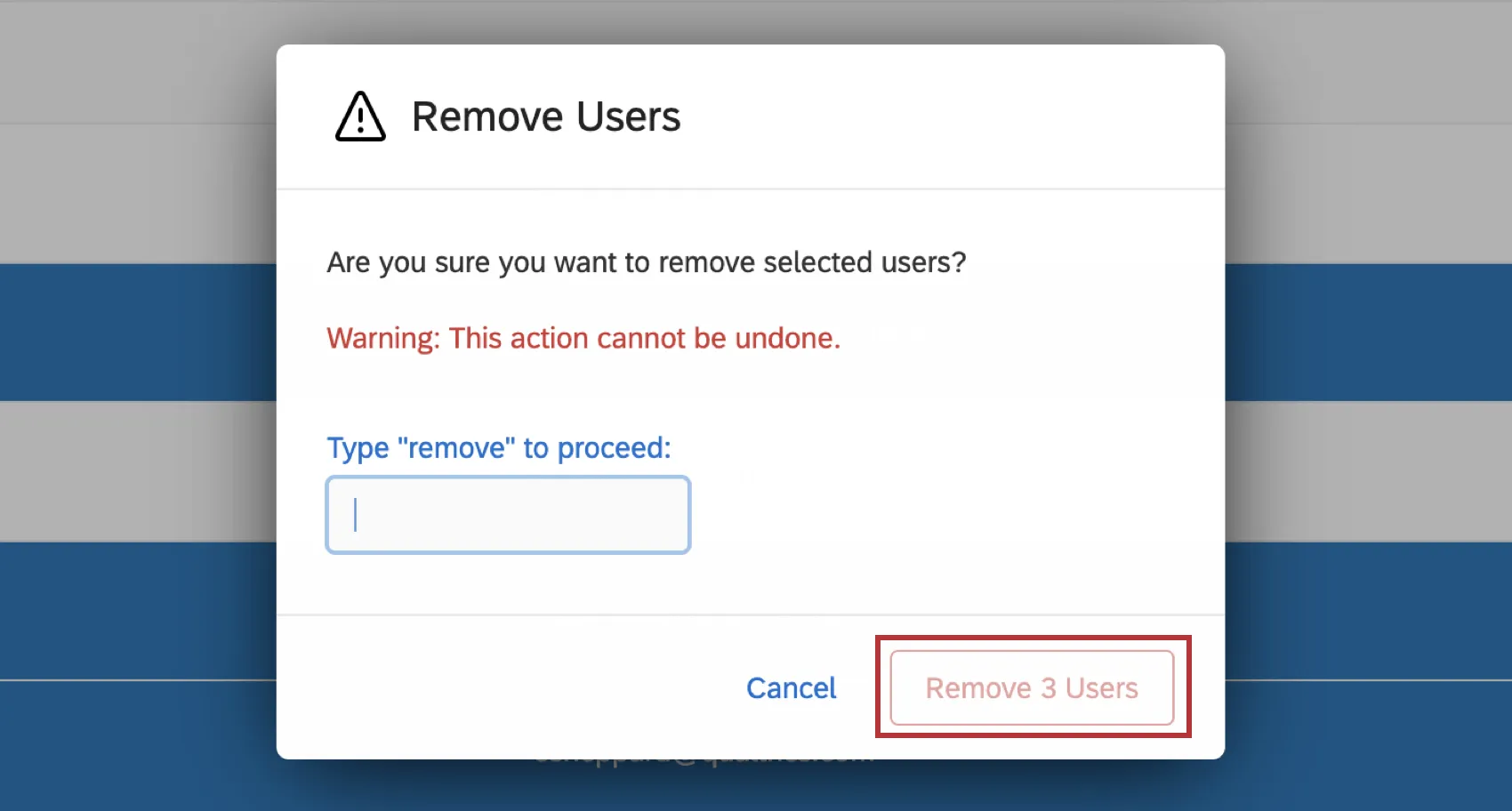Click the icon preceding the Remove Users heading
Image resolution: width=1512 pixels, height=811 pixels.
tap(360, 116)
